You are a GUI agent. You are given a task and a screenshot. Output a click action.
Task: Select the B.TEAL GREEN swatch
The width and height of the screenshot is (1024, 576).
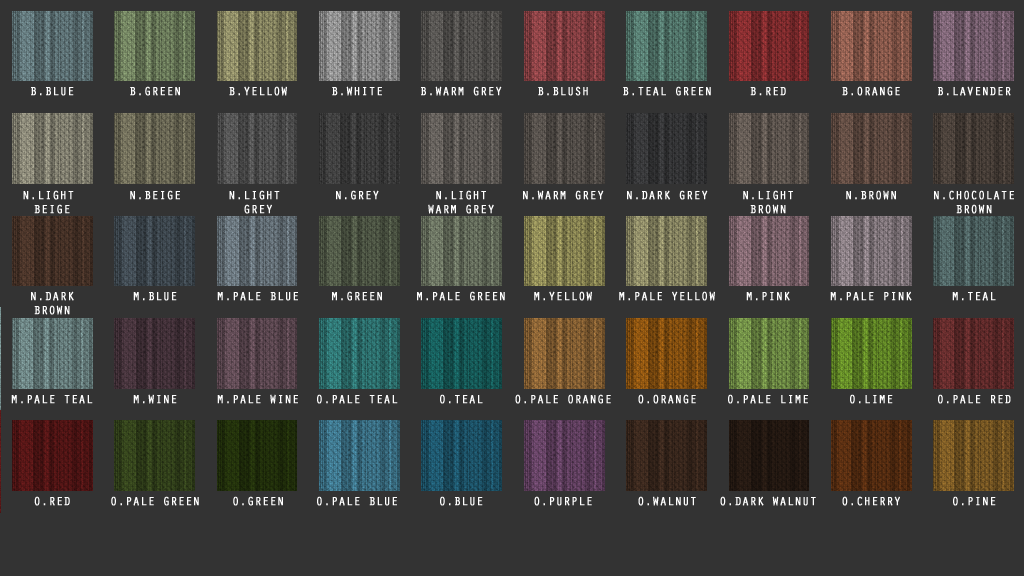tap(666, 46)
